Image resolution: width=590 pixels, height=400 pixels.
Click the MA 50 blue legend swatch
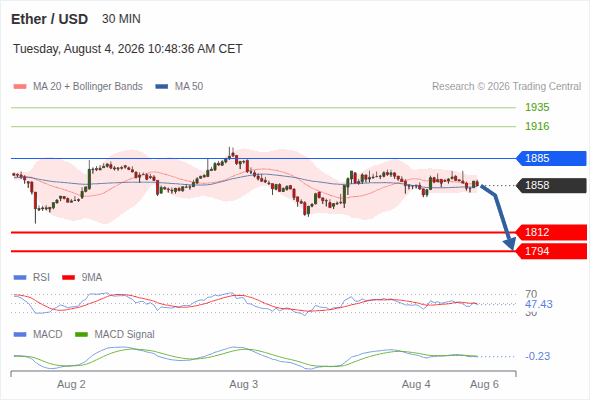[162, 87]
